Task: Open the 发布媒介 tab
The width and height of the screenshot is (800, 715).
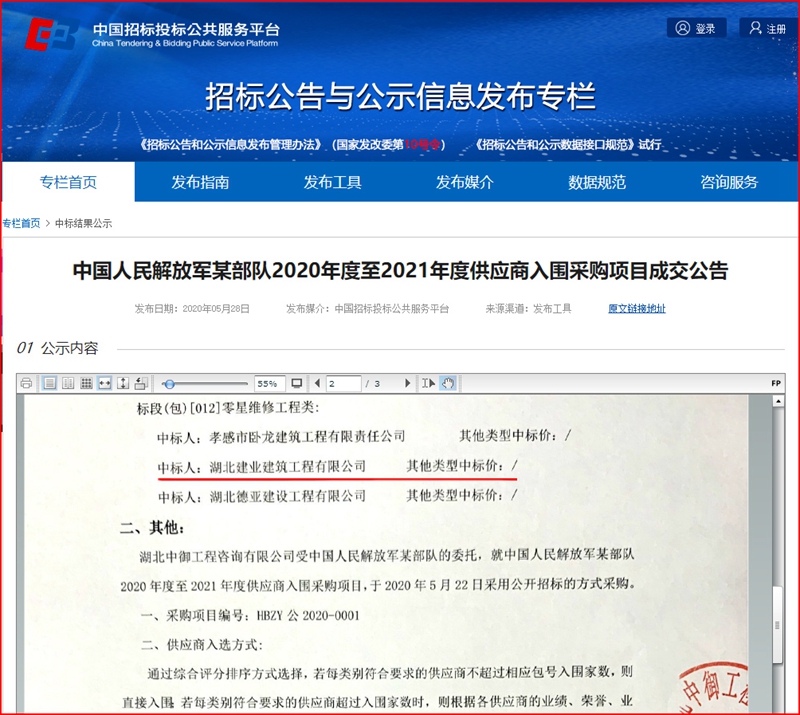Action: 464,182
